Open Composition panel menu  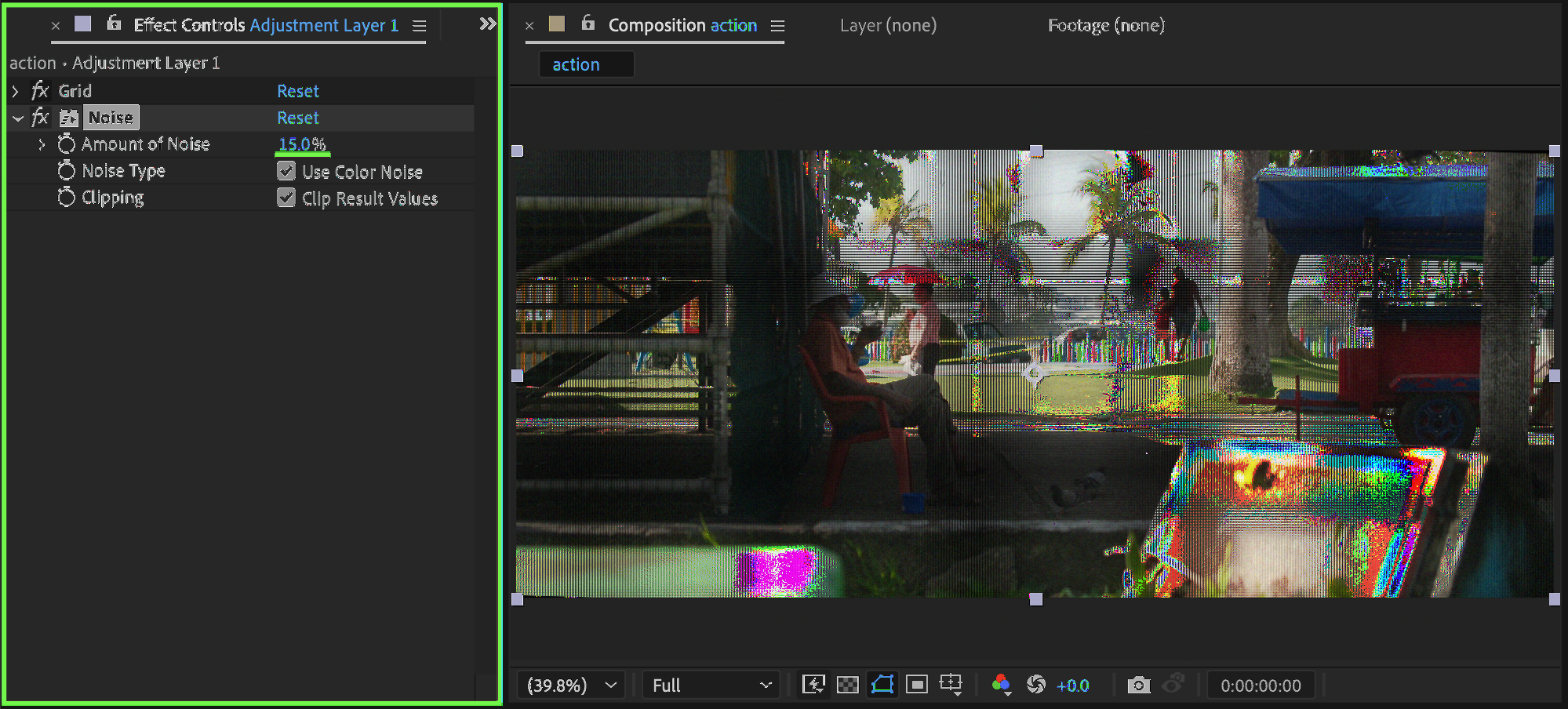click(777, 26)
